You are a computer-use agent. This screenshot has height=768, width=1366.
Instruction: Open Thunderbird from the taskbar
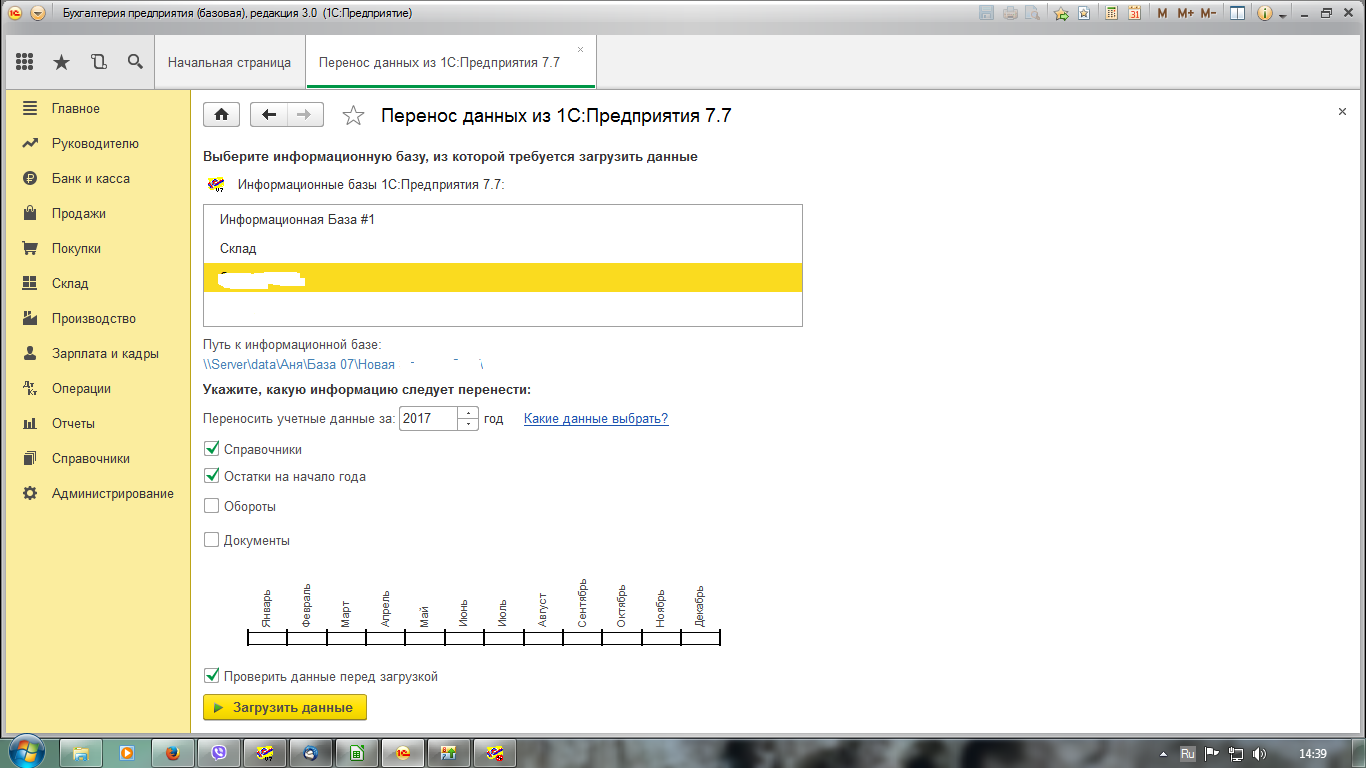coord(310,753)
